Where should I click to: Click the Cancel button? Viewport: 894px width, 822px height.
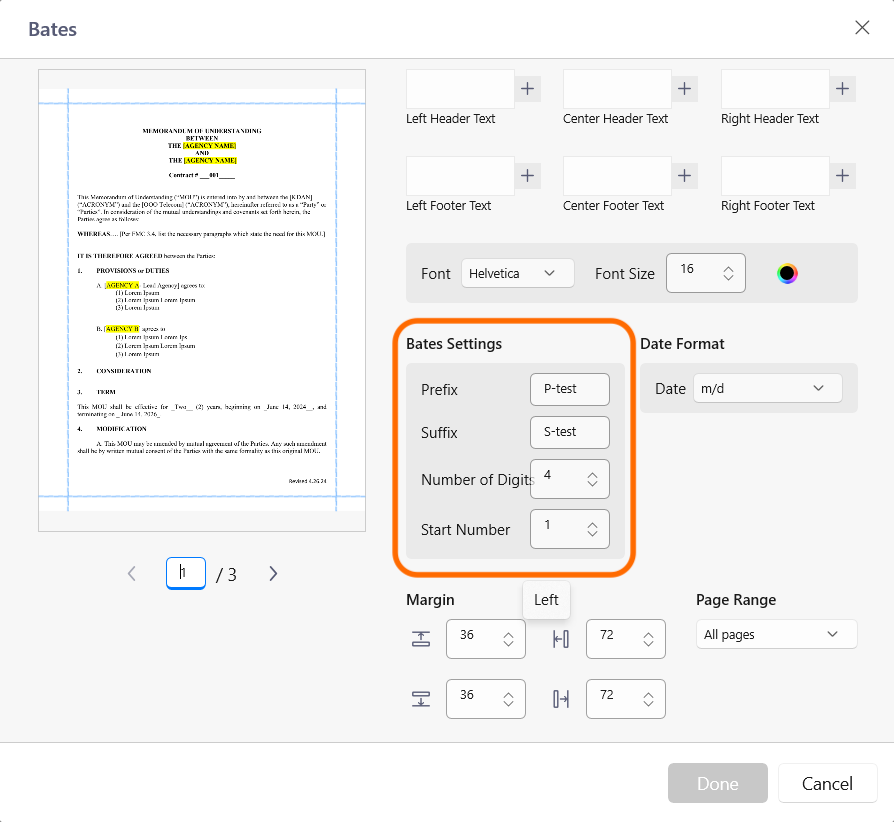point(827,783)
